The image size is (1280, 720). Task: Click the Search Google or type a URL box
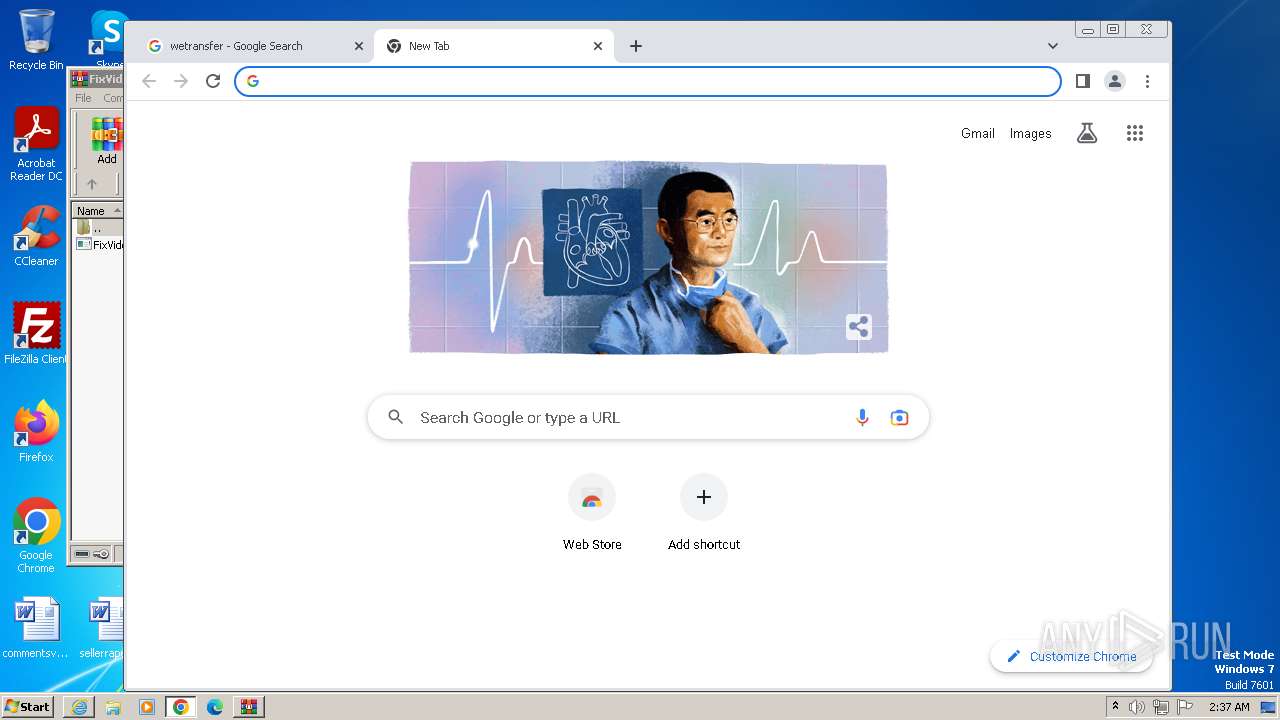648,418
